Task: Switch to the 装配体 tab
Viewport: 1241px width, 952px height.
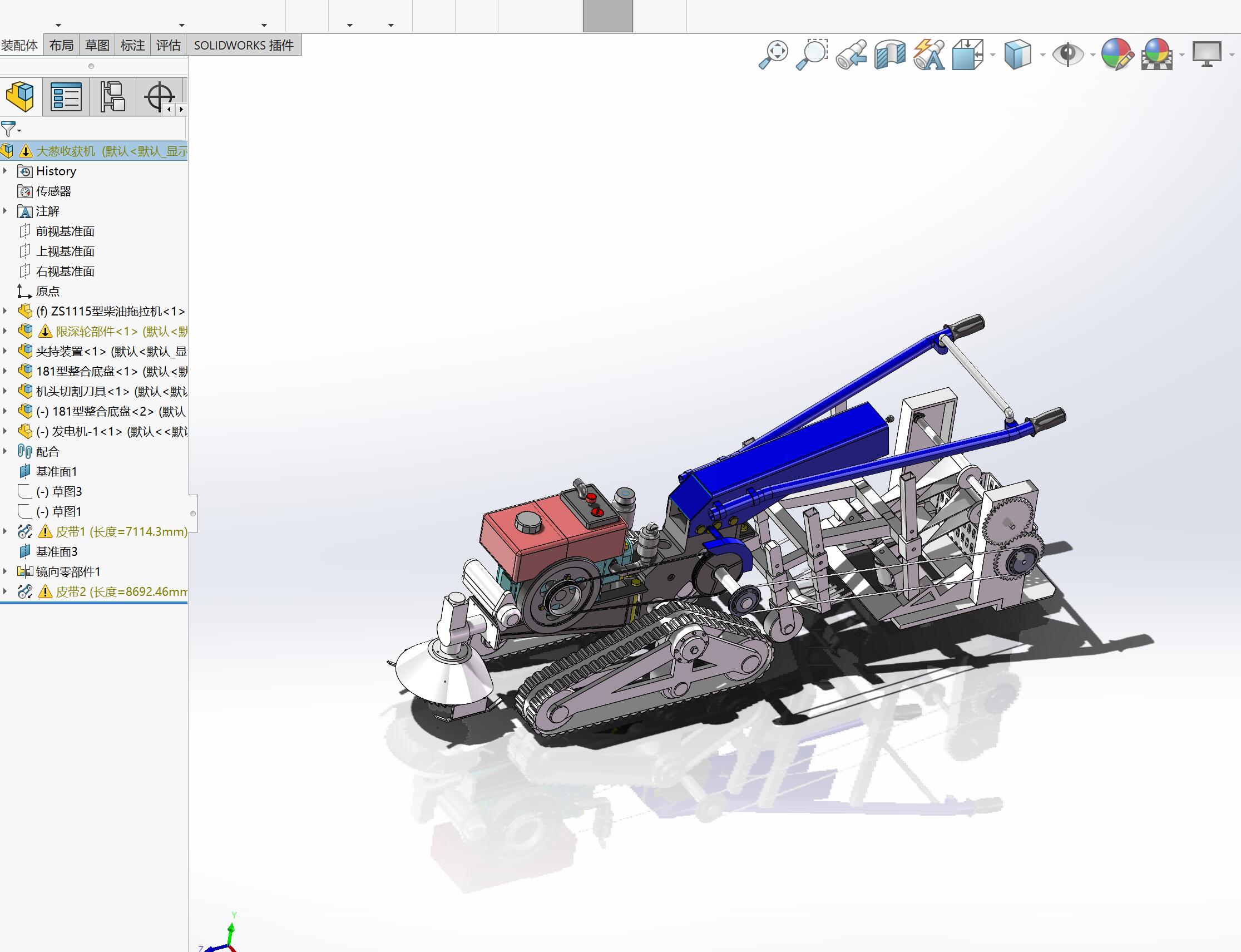Action: tap(21, 45)
